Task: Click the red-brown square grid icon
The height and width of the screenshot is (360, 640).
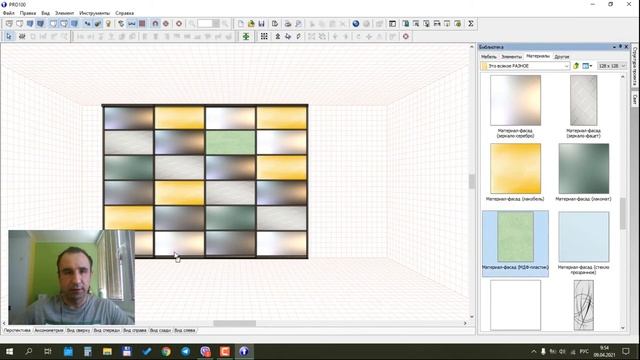Action: (142, 24)
